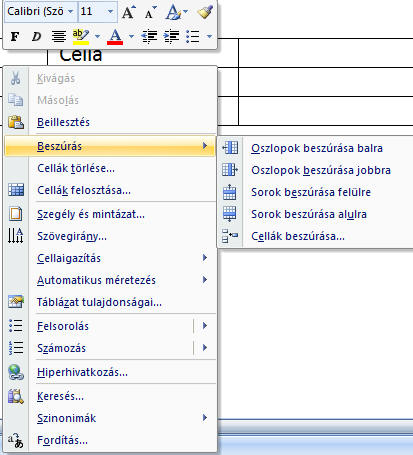Image resolution: width=413 pixels, height=455 pixels.
Task: Click the Oszlopok beszúrása balra icon
Action: pyautogui.click(x=230, y=148)
